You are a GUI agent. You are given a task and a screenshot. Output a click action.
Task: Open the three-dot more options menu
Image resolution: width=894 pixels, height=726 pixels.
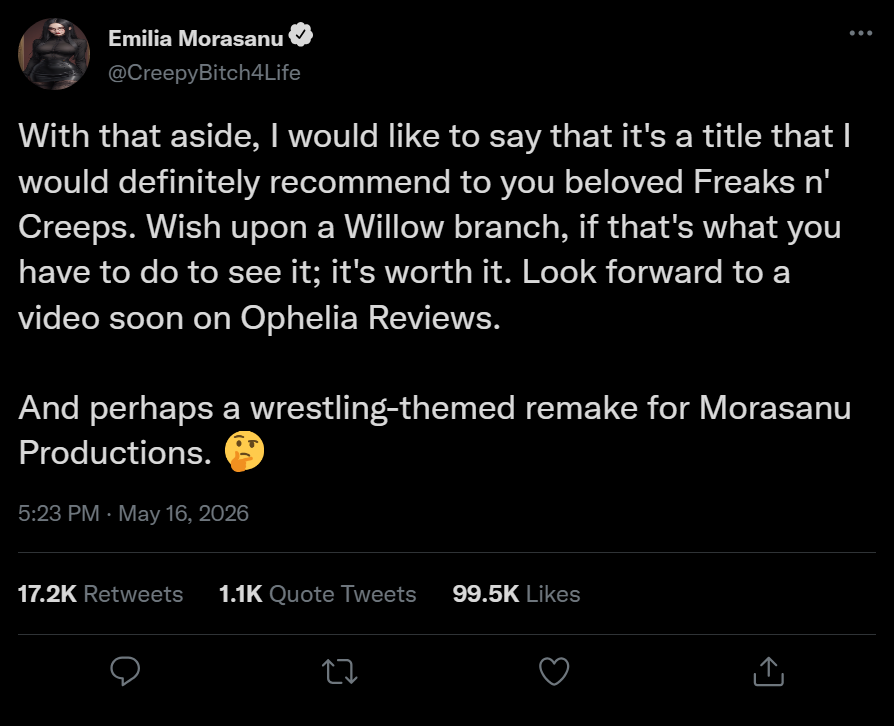tap(860, 33)
